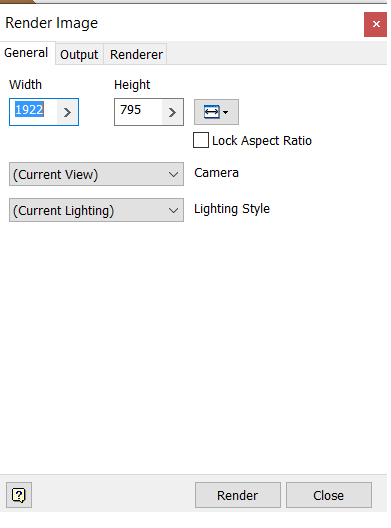The width and height of the screenshot is (391, 528).
Task: Switch to the Renderer tab
Action: point(136,54)
